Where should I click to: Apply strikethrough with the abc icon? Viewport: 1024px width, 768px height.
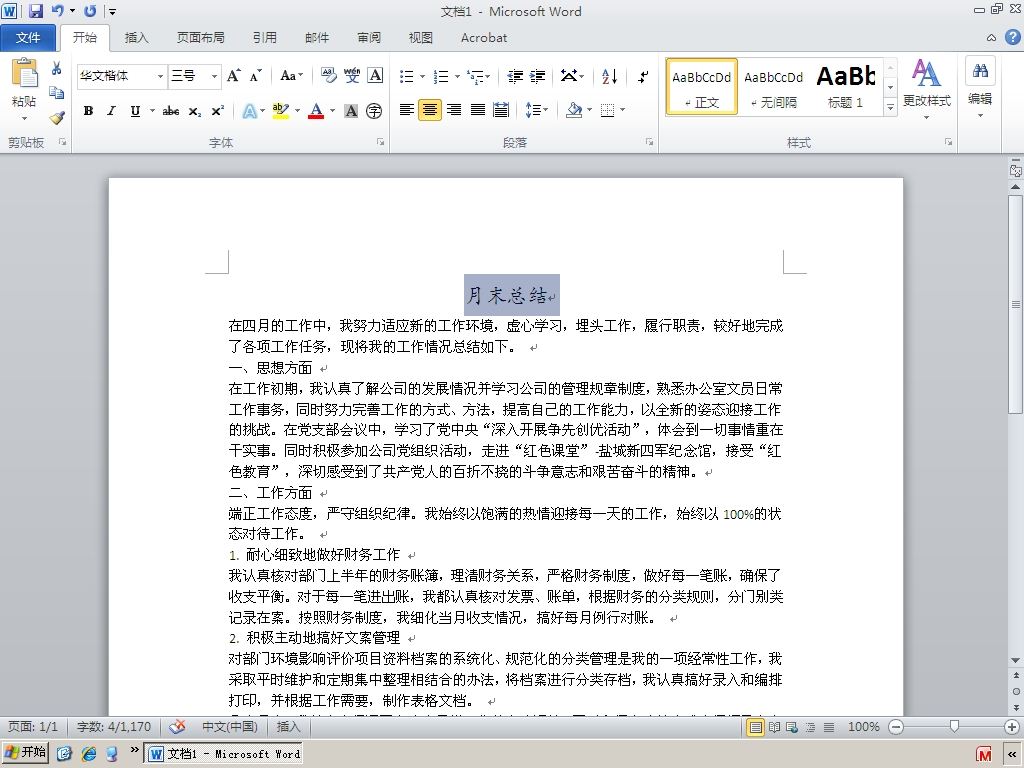171,111
